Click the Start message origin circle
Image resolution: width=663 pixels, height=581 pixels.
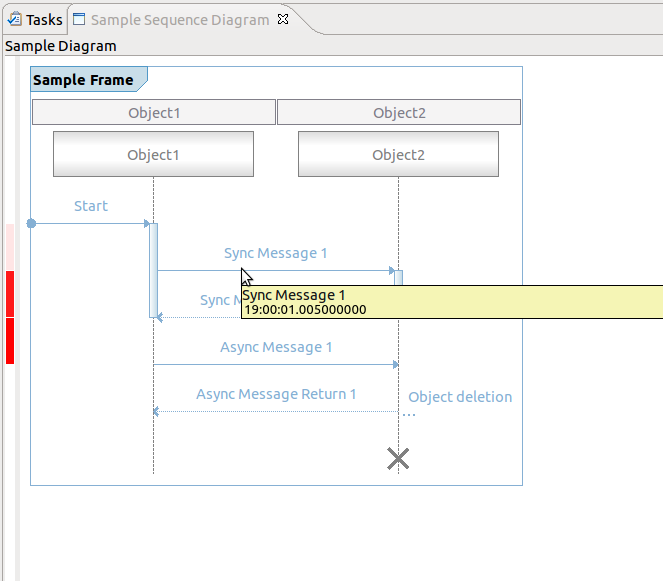pos(31,223)
